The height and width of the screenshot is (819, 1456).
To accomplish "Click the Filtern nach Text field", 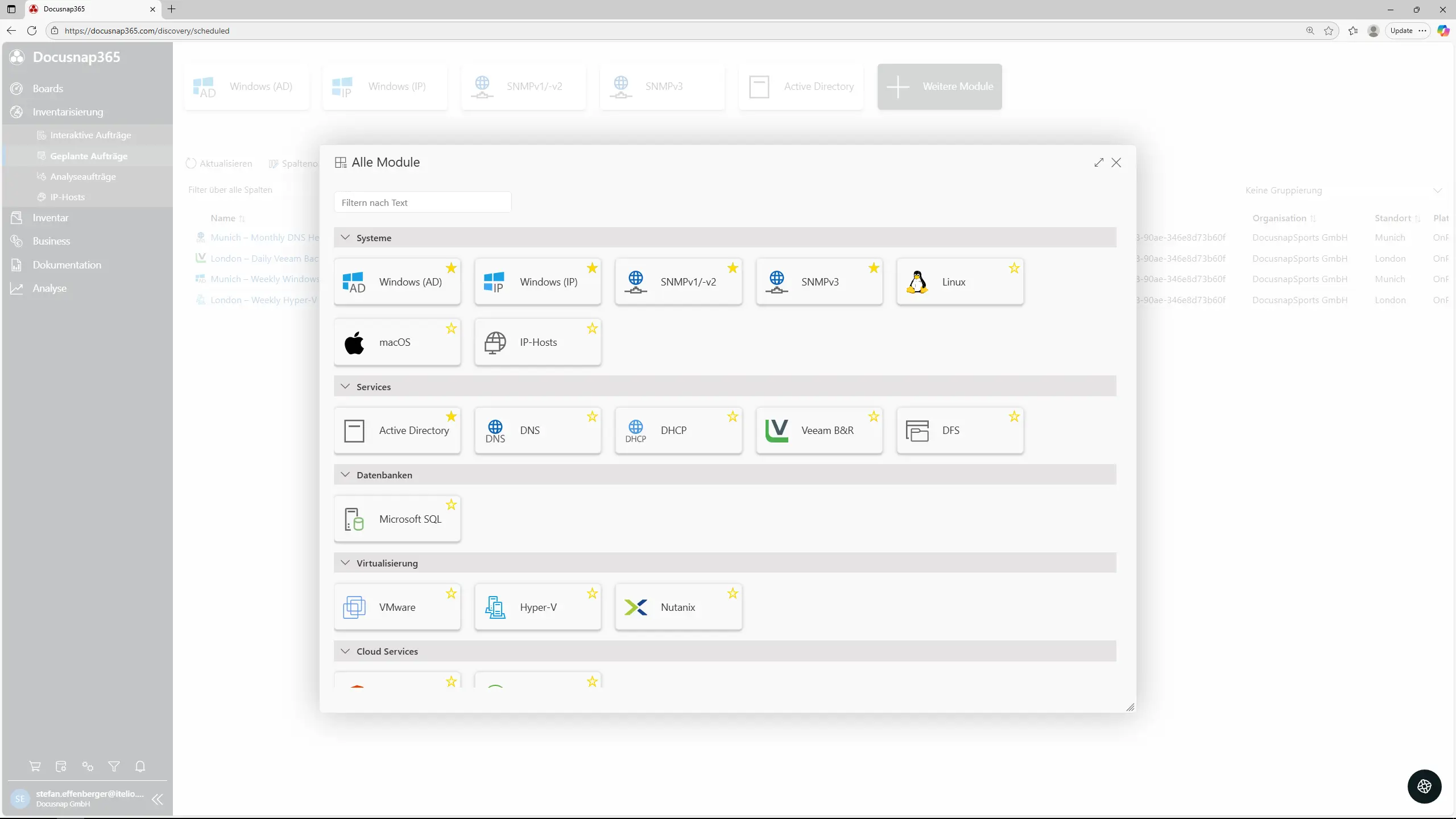I will pos(422,202).
